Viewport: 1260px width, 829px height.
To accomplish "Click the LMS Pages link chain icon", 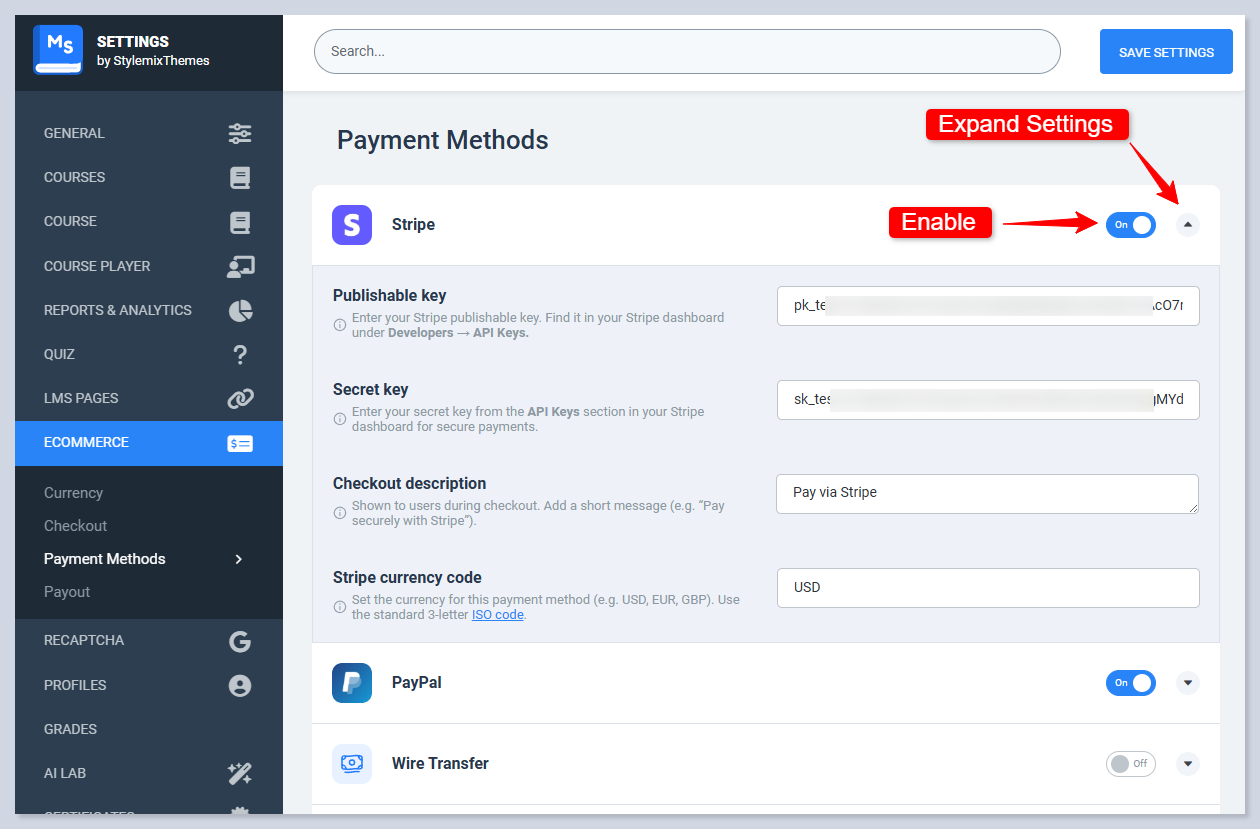I will 240,399.
